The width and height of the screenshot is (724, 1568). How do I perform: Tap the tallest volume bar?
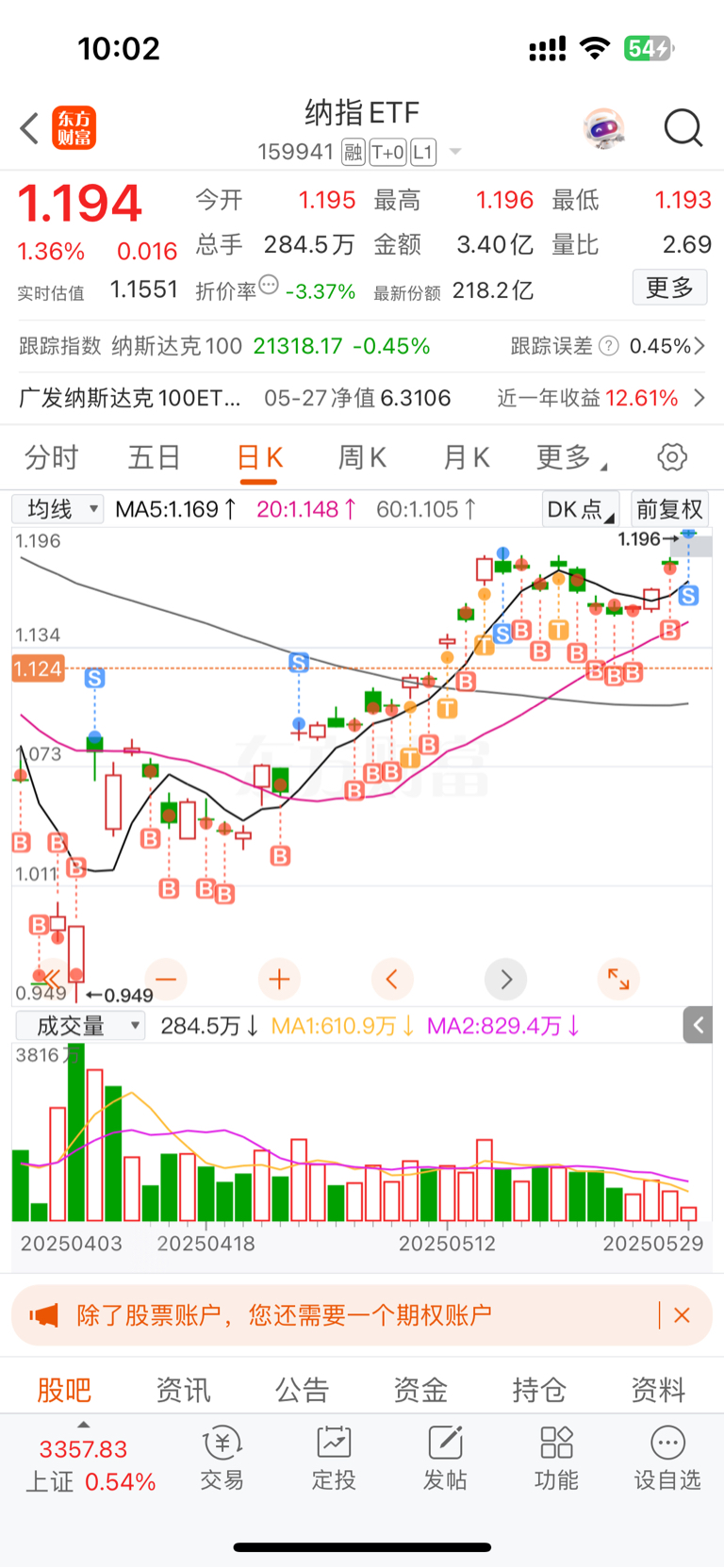click(76, 1132)
